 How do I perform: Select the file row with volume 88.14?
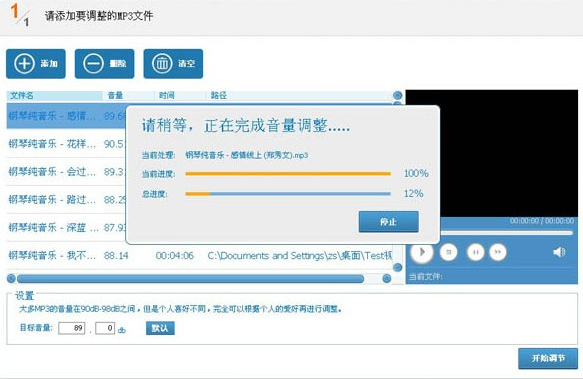[x=199, y=256]
